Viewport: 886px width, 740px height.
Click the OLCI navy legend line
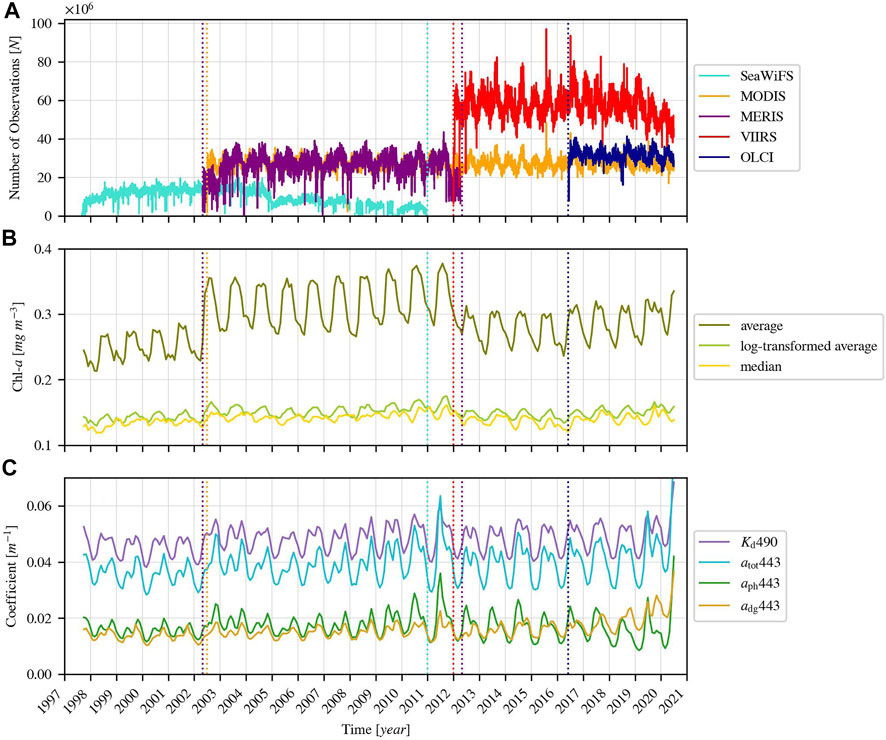click(713, 157)
